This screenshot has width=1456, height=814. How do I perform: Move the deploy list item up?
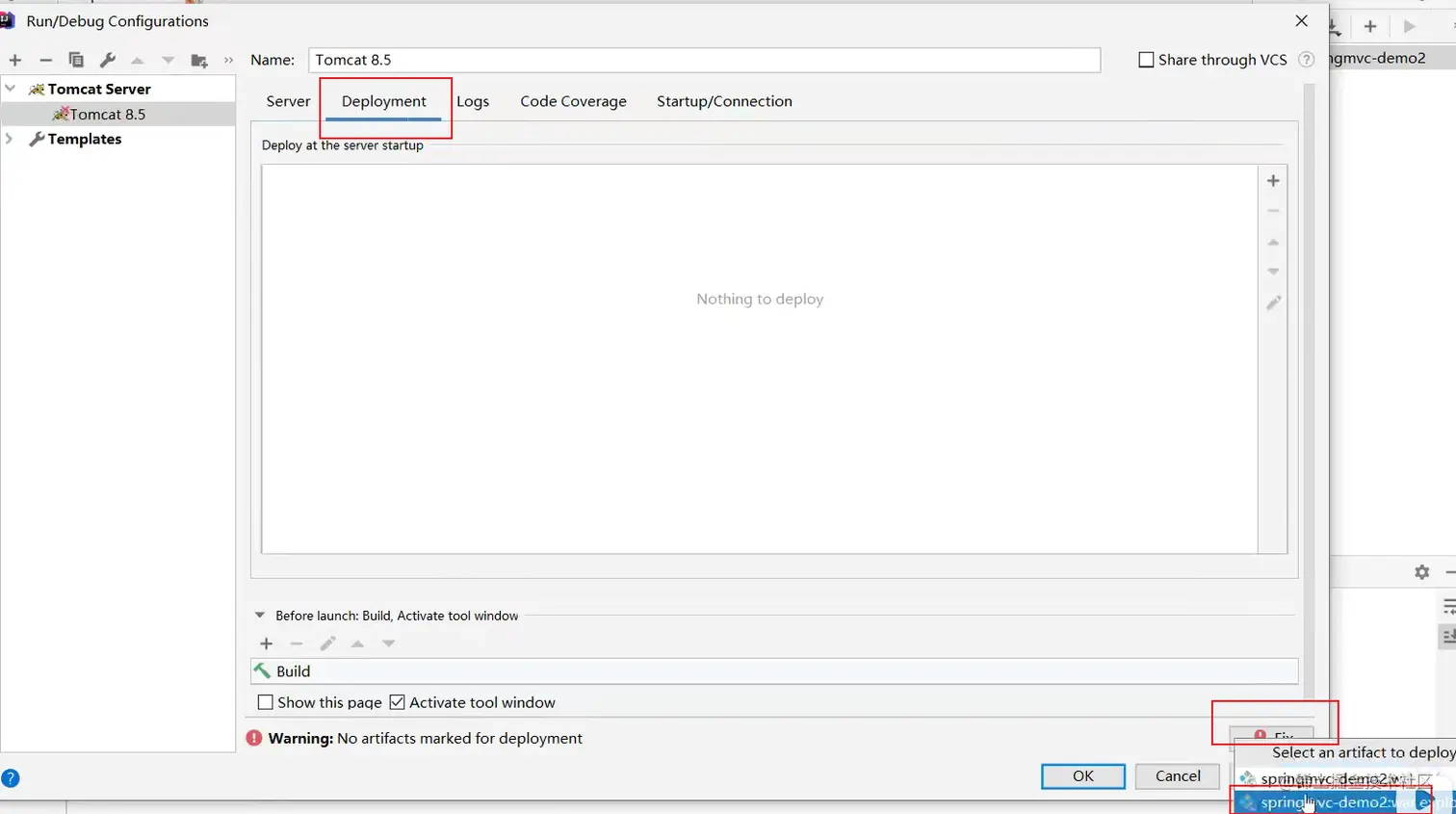(1273, 242)
